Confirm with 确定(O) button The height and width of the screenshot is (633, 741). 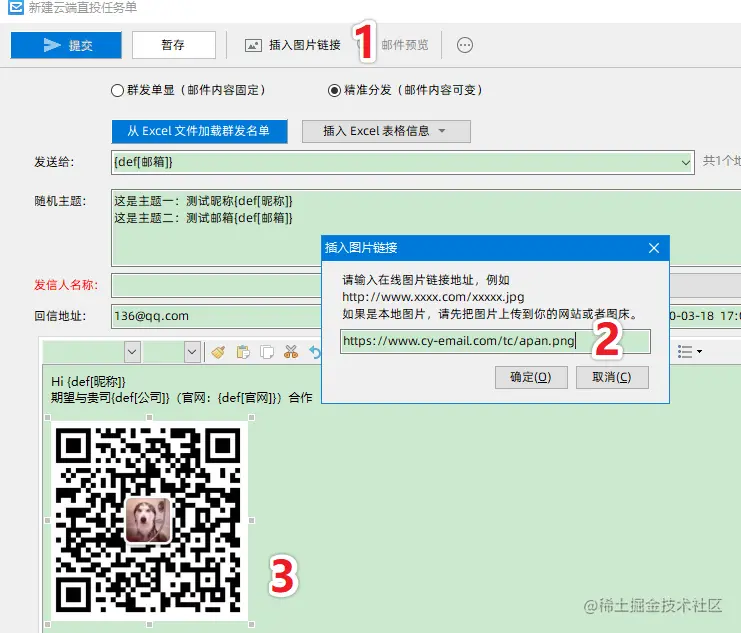(531, 377)
